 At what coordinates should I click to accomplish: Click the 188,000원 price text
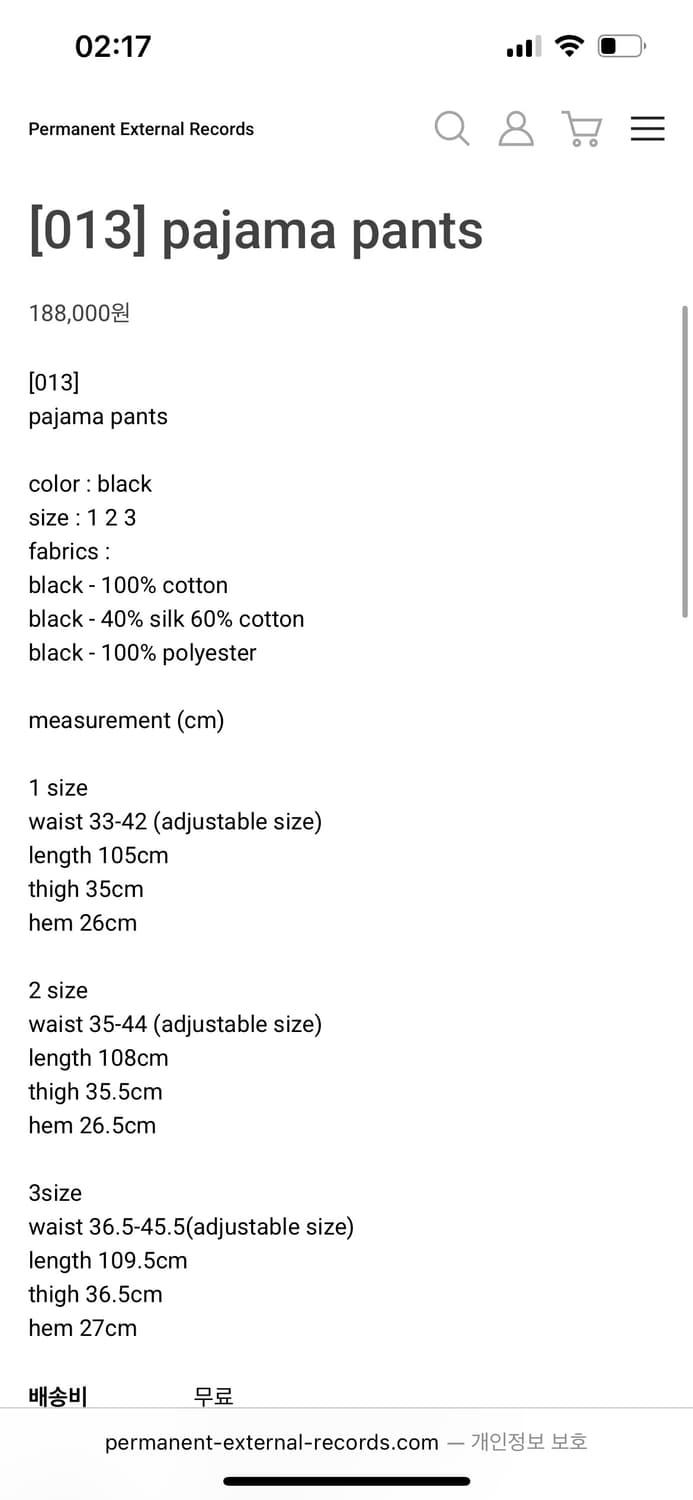click(x=79, y=313)
